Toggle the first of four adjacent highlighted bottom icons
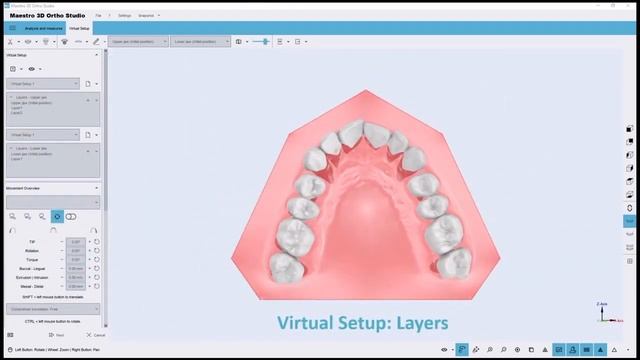This screenshot has height=360, width=640. [x=559, y=350]
